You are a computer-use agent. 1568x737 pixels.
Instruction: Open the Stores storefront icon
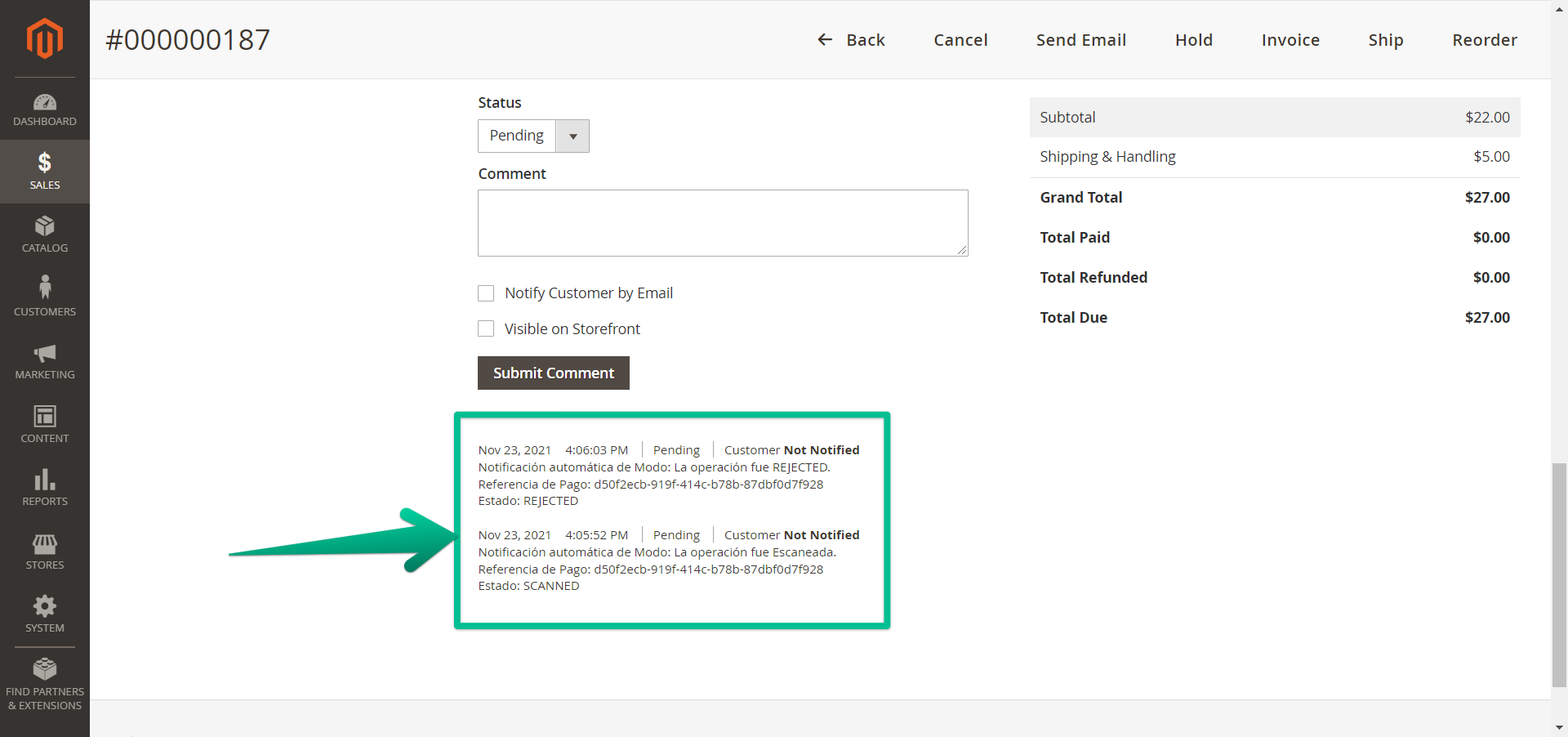(x=44, y=543)
